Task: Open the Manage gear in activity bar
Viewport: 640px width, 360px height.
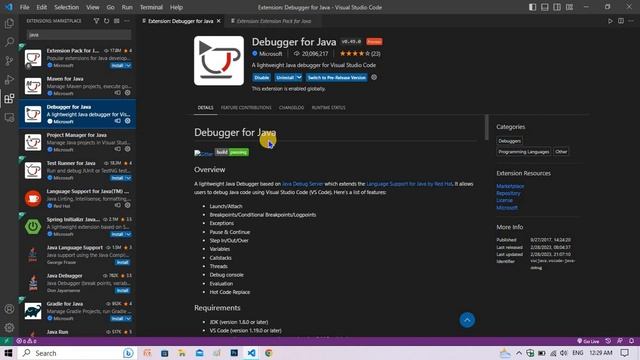Action: coord(9,327)
